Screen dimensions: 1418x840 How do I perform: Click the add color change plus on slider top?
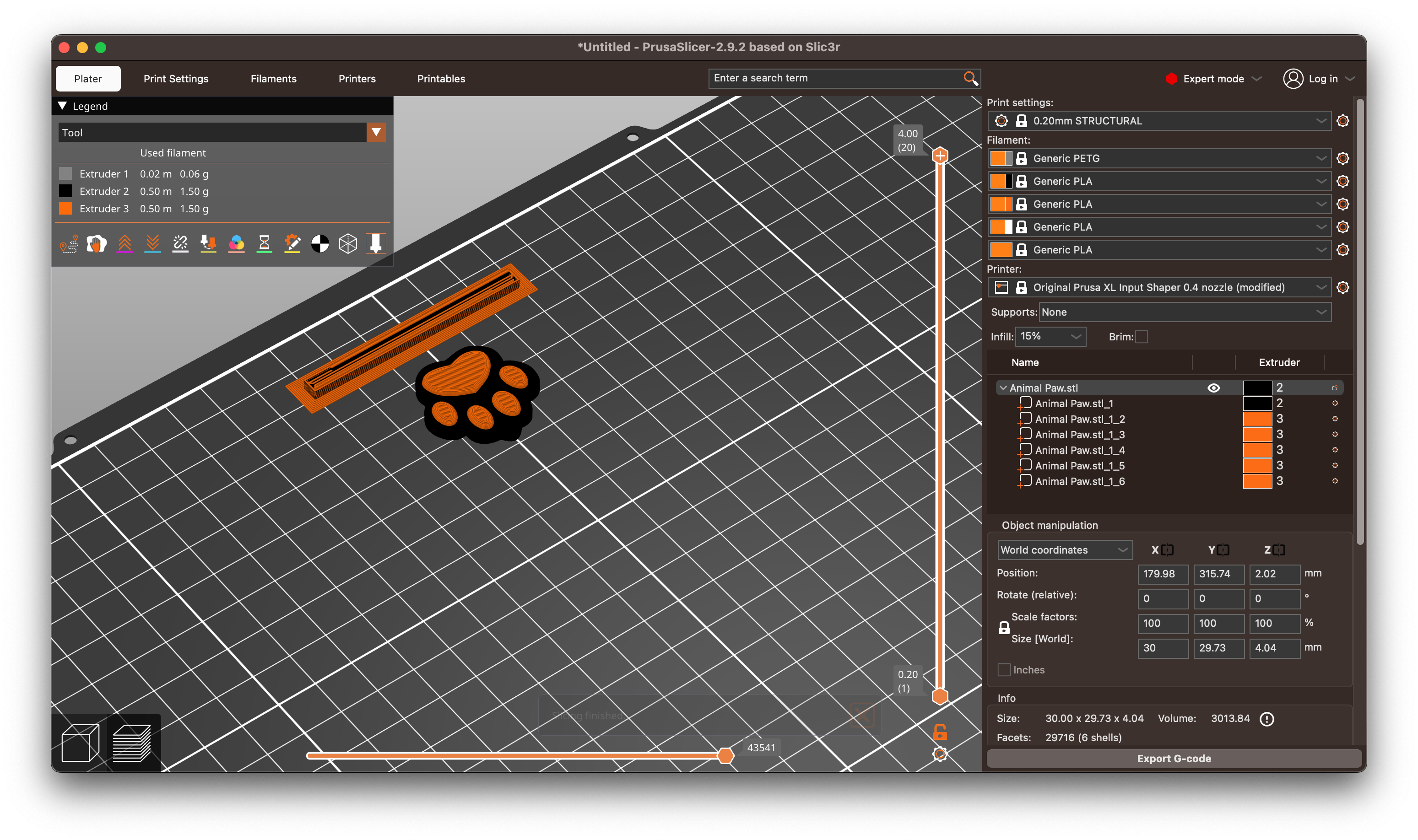940,156
